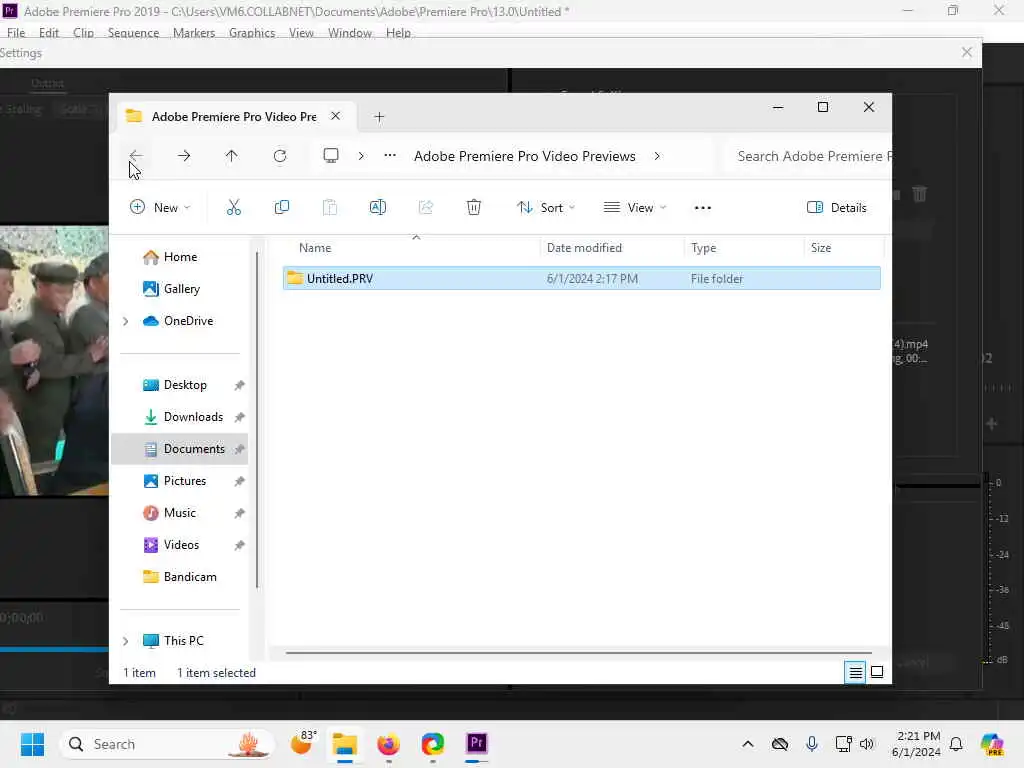Click the Share icon
This screenshot has width=1024, height=768.
pyautogui.click(x=426, y=208)
